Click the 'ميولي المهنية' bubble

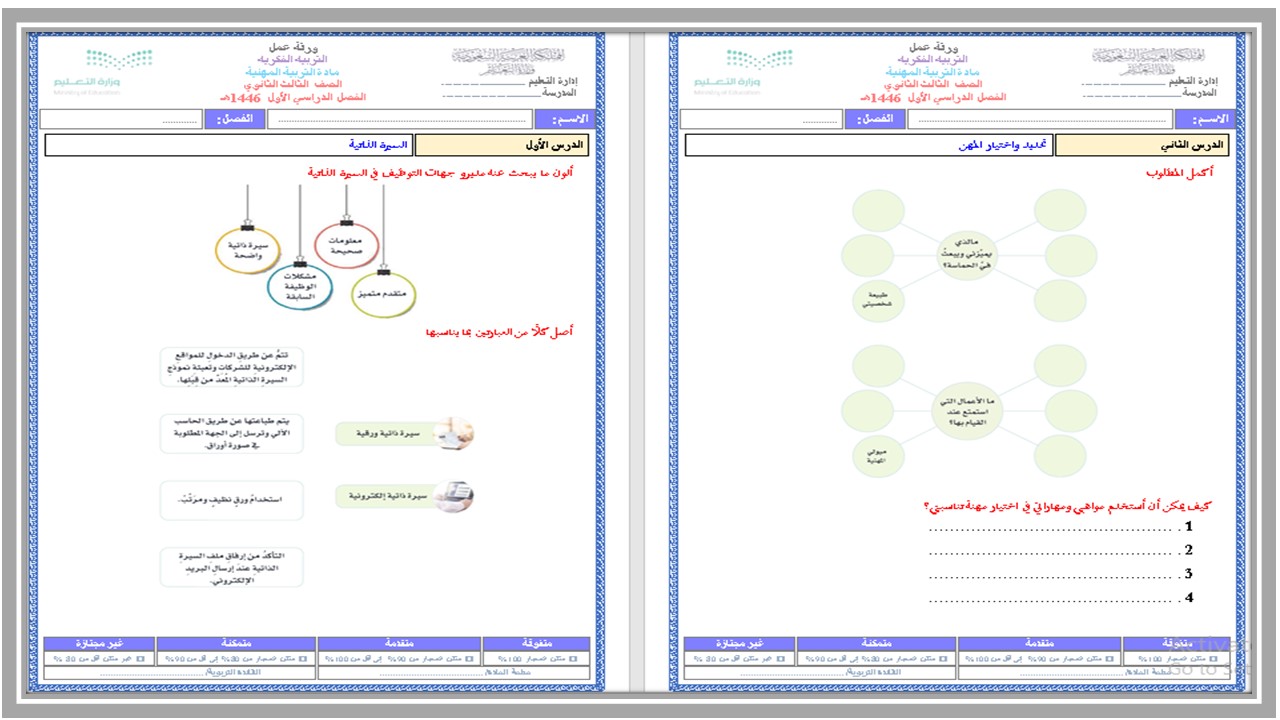(x=880, y=456)
